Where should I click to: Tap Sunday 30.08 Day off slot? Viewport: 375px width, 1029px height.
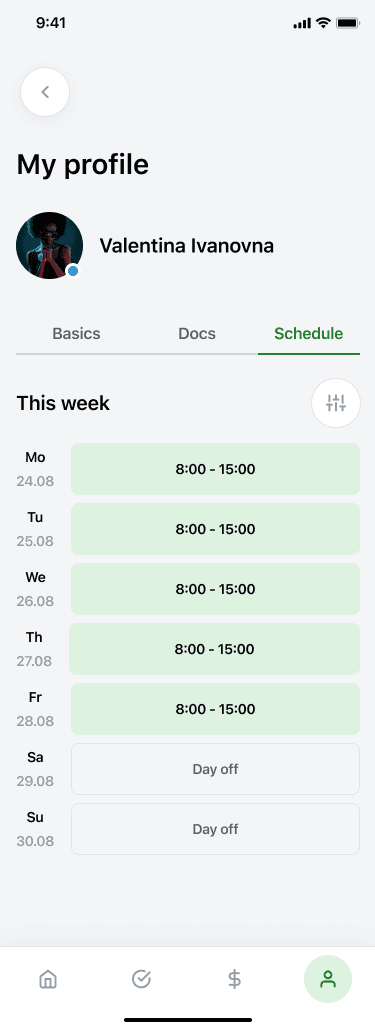tap(215, 830)
